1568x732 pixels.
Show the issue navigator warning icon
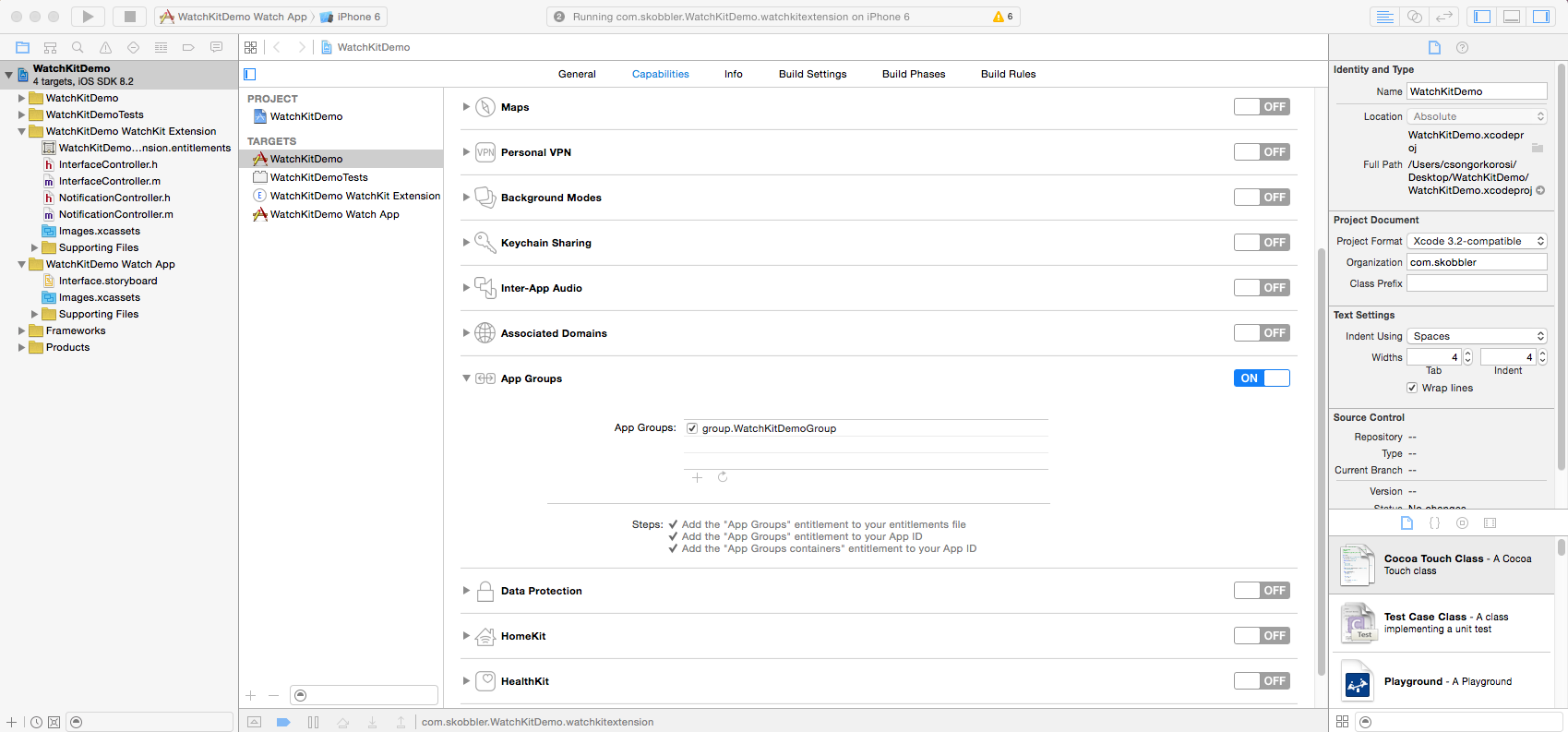tap(105, 47)
